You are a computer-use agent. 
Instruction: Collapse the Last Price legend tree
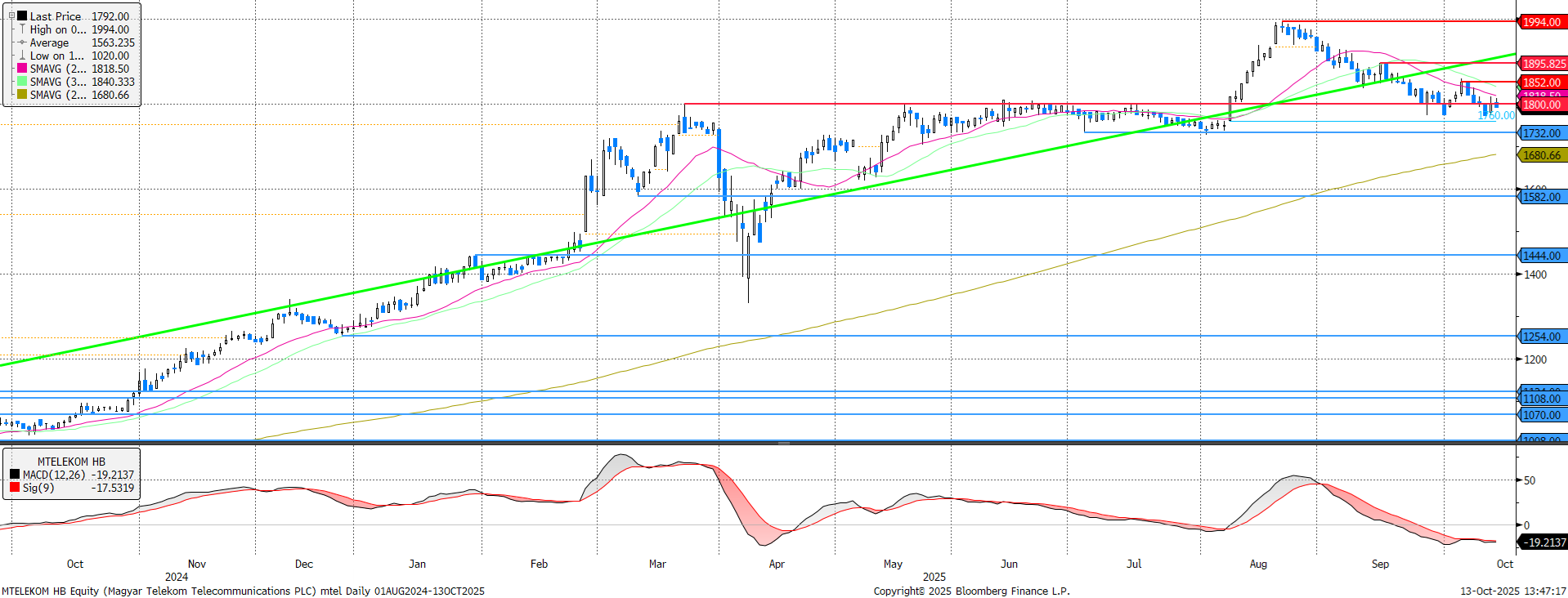(x=11, y=16)
